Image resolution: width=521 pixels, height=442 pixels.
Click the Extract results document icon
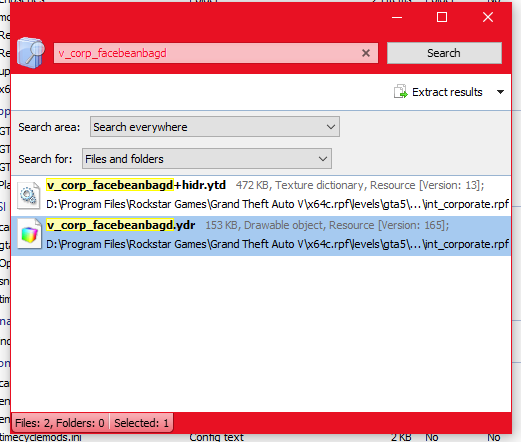tap(400, 92)
